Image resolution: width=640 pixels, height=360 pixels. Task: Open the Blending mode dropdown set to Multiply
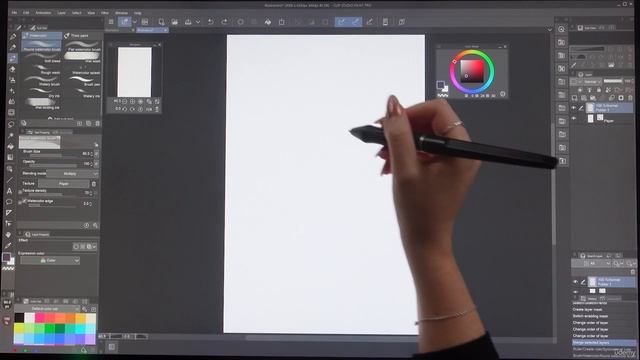click(73, 173)
